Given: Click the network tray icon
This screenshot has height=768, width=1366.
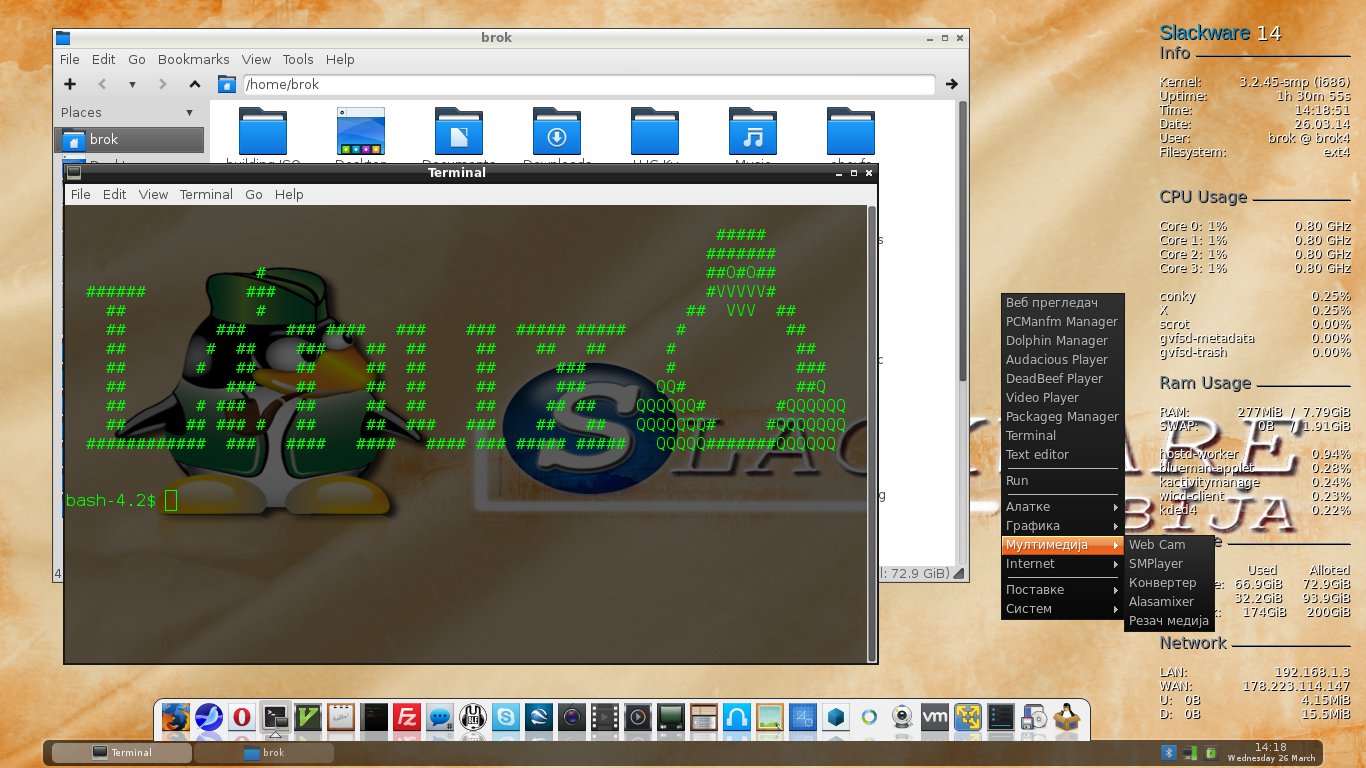Looking at the screenshot, I should coord(1189,752).
